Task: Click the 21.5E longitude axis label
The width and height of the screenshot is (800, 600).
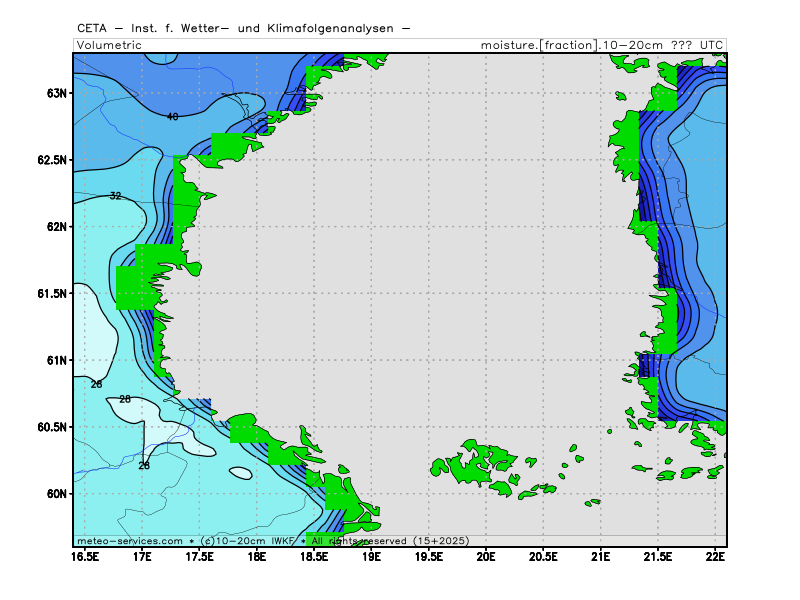Action: (x=658, y=555)
